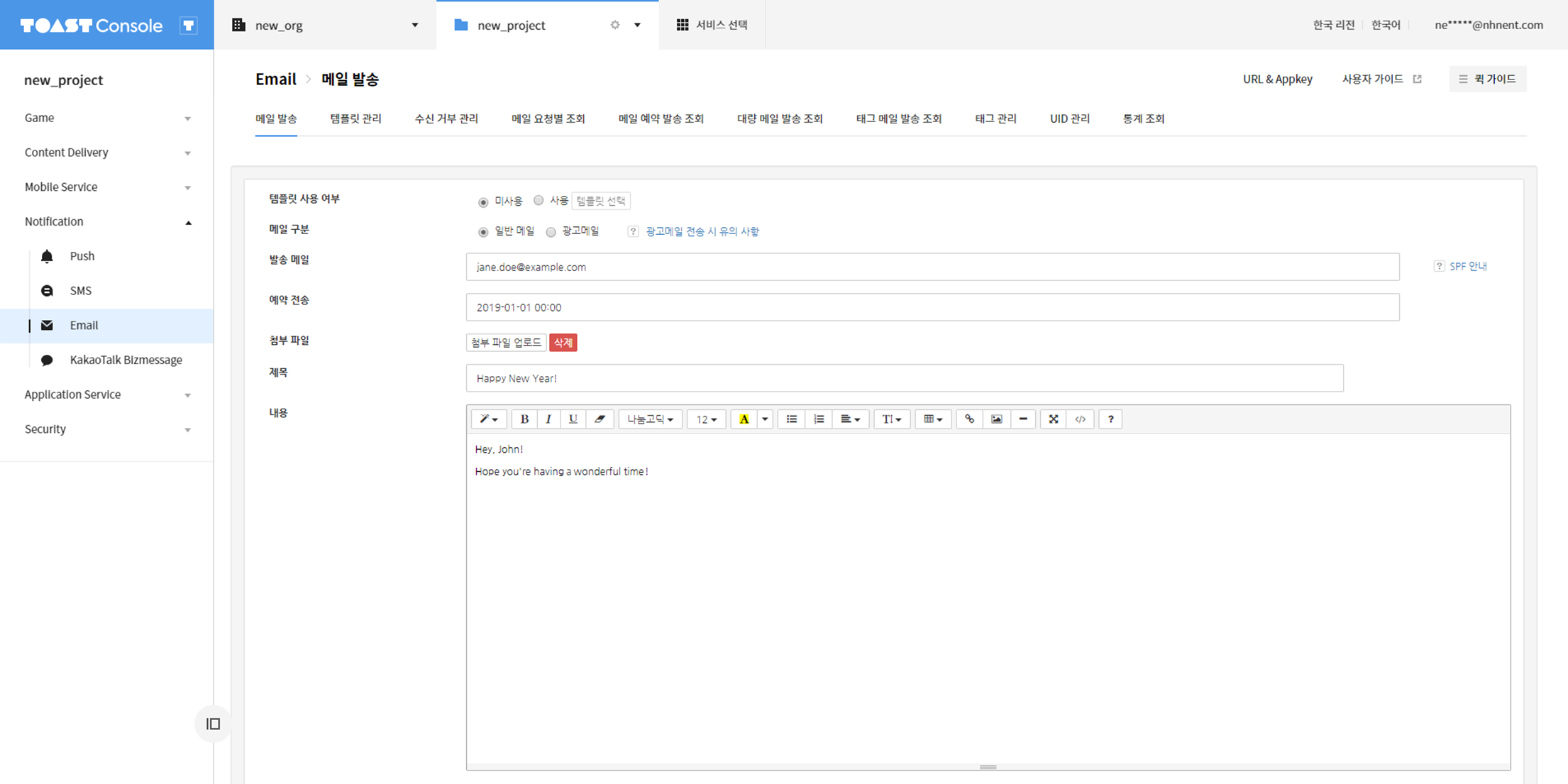Collapse the sidebar with the panel icon
Screen dimensions: 1568x784
pos(213,724)
